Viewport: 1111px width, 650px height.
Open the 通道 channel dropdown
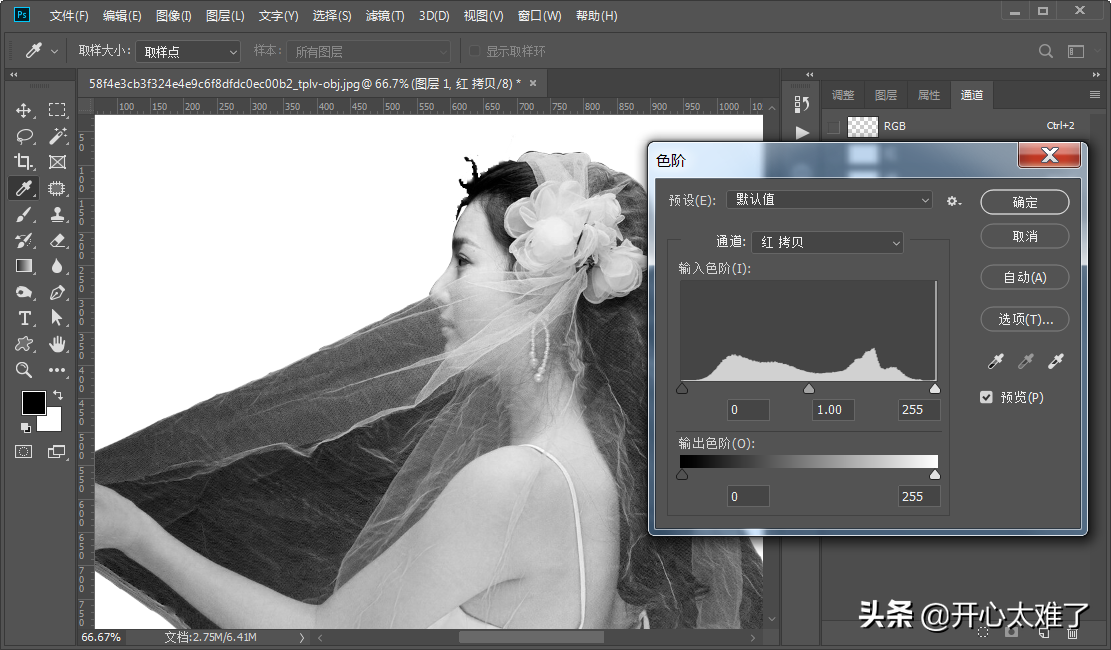pyautogui.click(x=827, y=242)
